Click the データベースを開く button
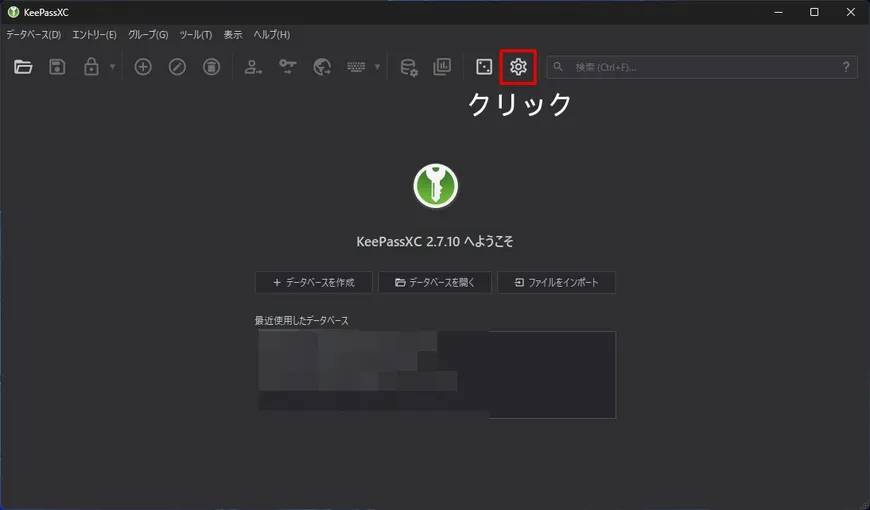Image resolution: width=870 pixels, height=510 pixels. (x=434, y=282)
